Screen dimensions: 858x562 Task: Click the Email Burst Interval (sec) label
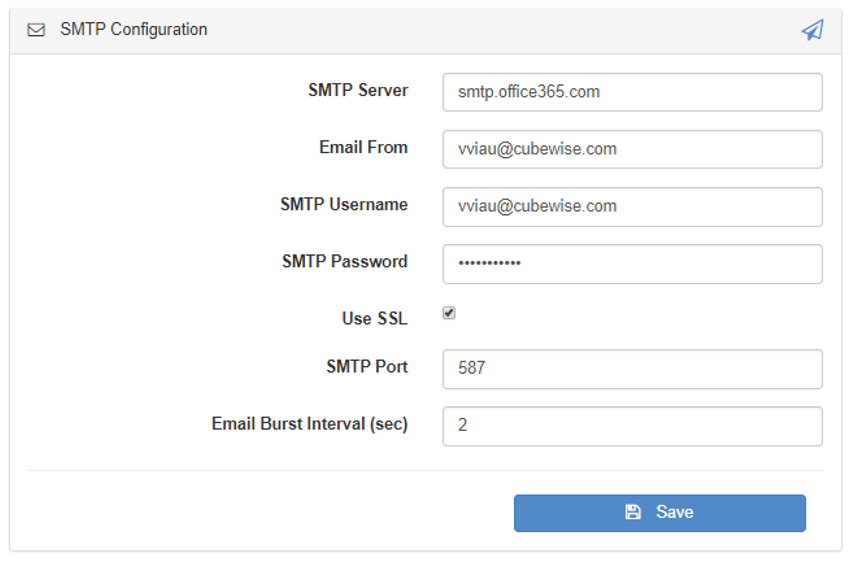click(310, 423)
